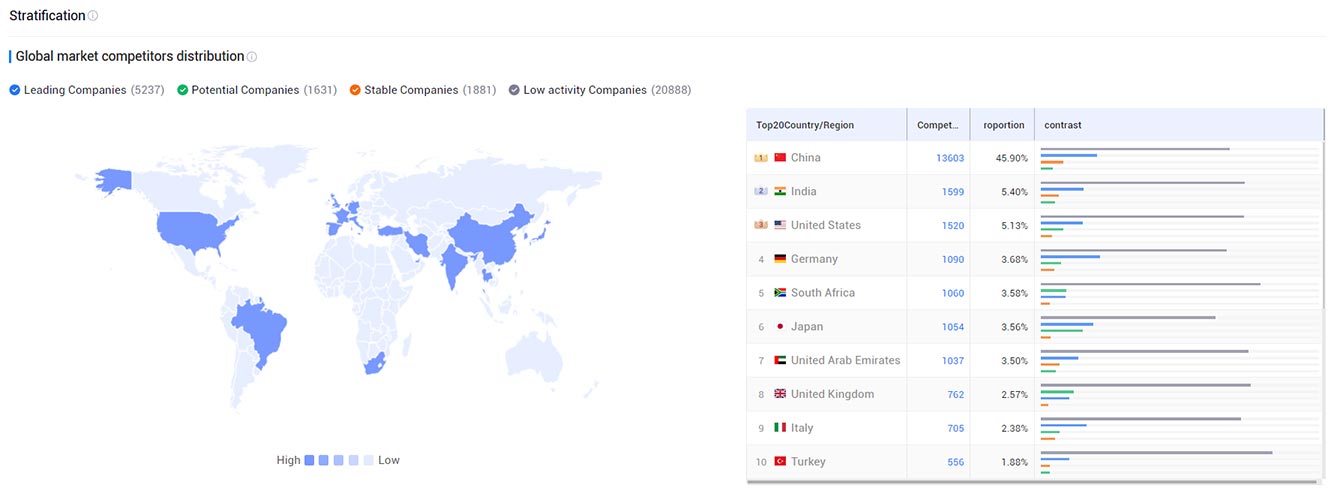This screenshot has width=1331, height=494.
Task: Click the South Africa flag icon
Action: click(780, 293)
